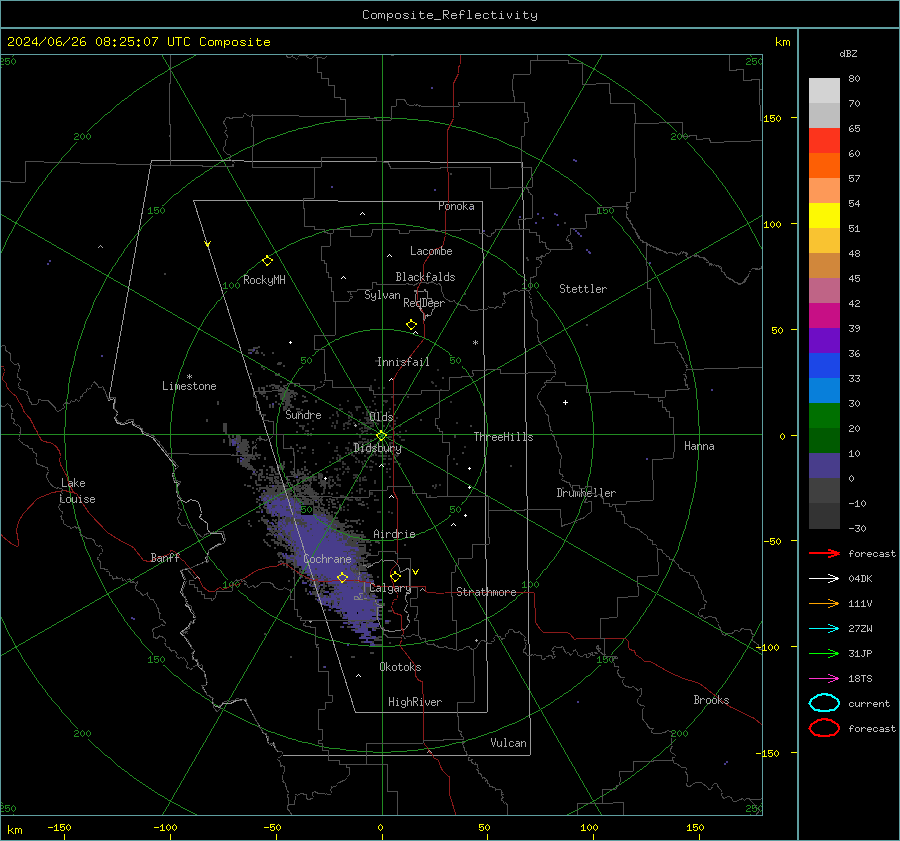Click the yellow diamond at radar center near Olds
Image resolution: width=900 pixels, height=841 pixels.
[381, 436]
